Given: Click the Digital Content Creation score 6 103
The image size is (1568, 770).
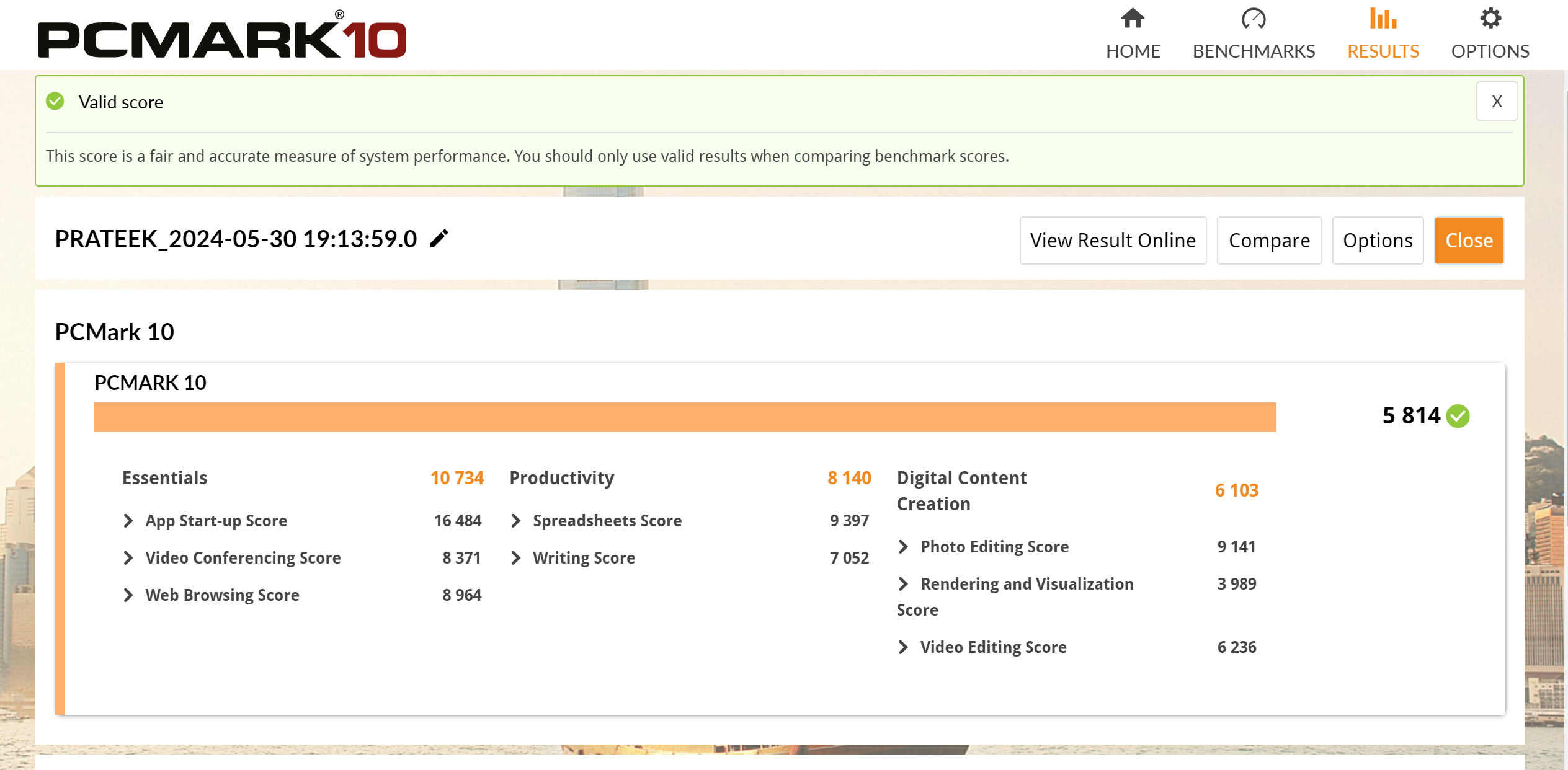Looking at the screenshot, I should click(1237, 490).
